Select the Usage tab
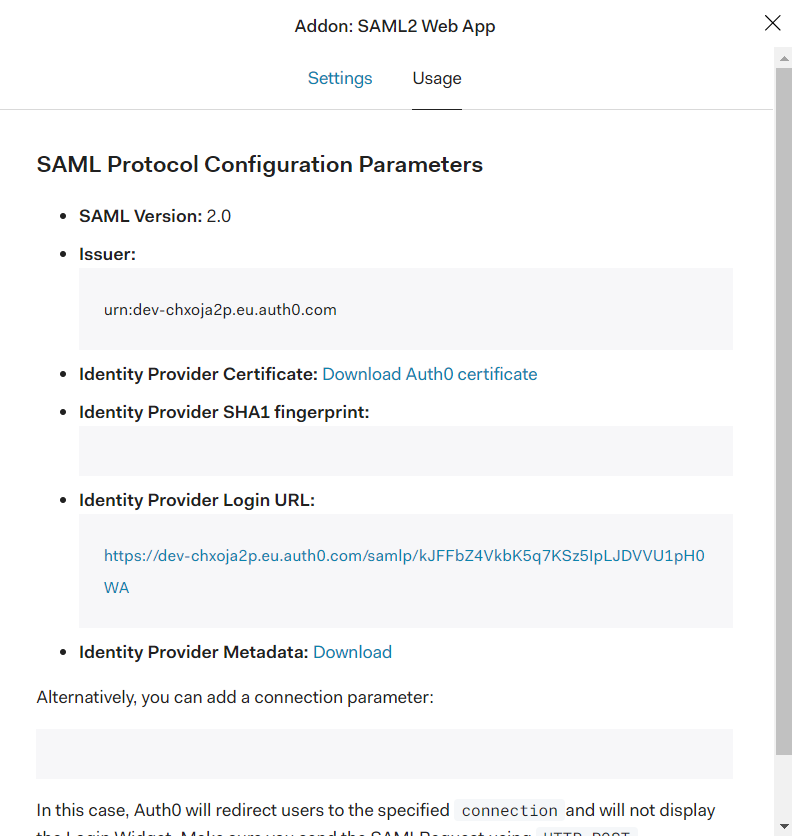The image size is (792, 836). click(437, 78)
